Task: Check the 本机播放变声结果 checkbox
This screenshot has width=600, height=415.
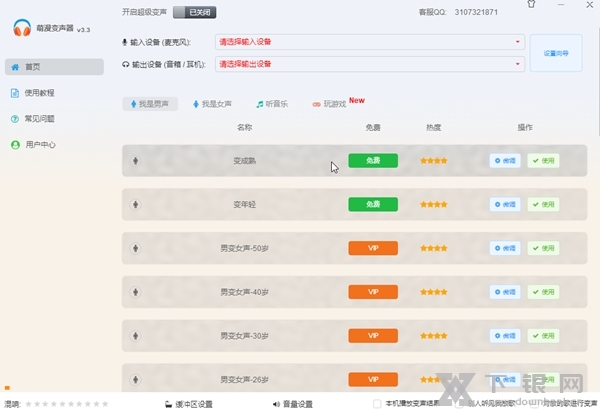Action: [x=377, y=404]
